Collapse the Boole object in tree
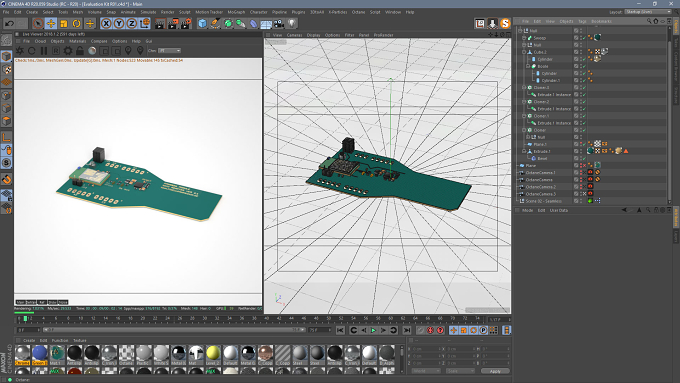Image resolution: width=680 pixels, height=383 pixels. (x=528, y=66)
